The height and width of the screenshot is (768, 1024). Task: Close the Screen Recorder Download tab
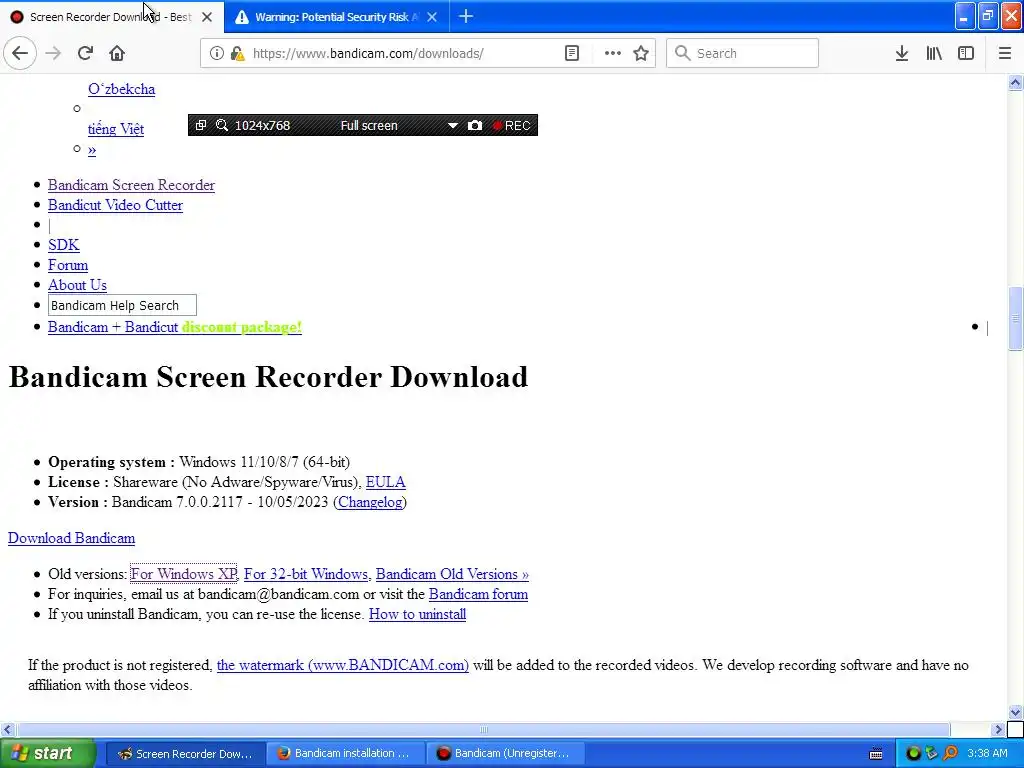point(206,17)
